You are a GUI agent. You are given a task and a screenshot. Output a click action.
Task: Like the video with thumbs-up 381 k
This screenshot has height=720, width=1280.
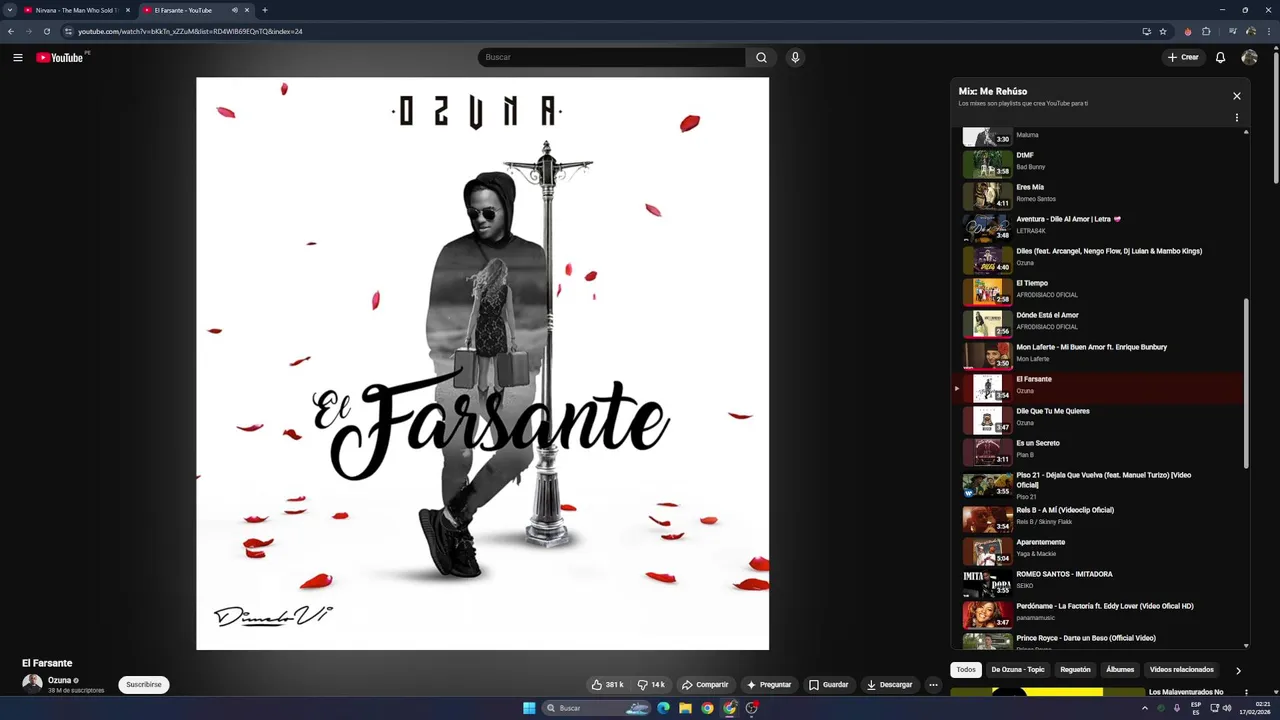coord(607,685)
